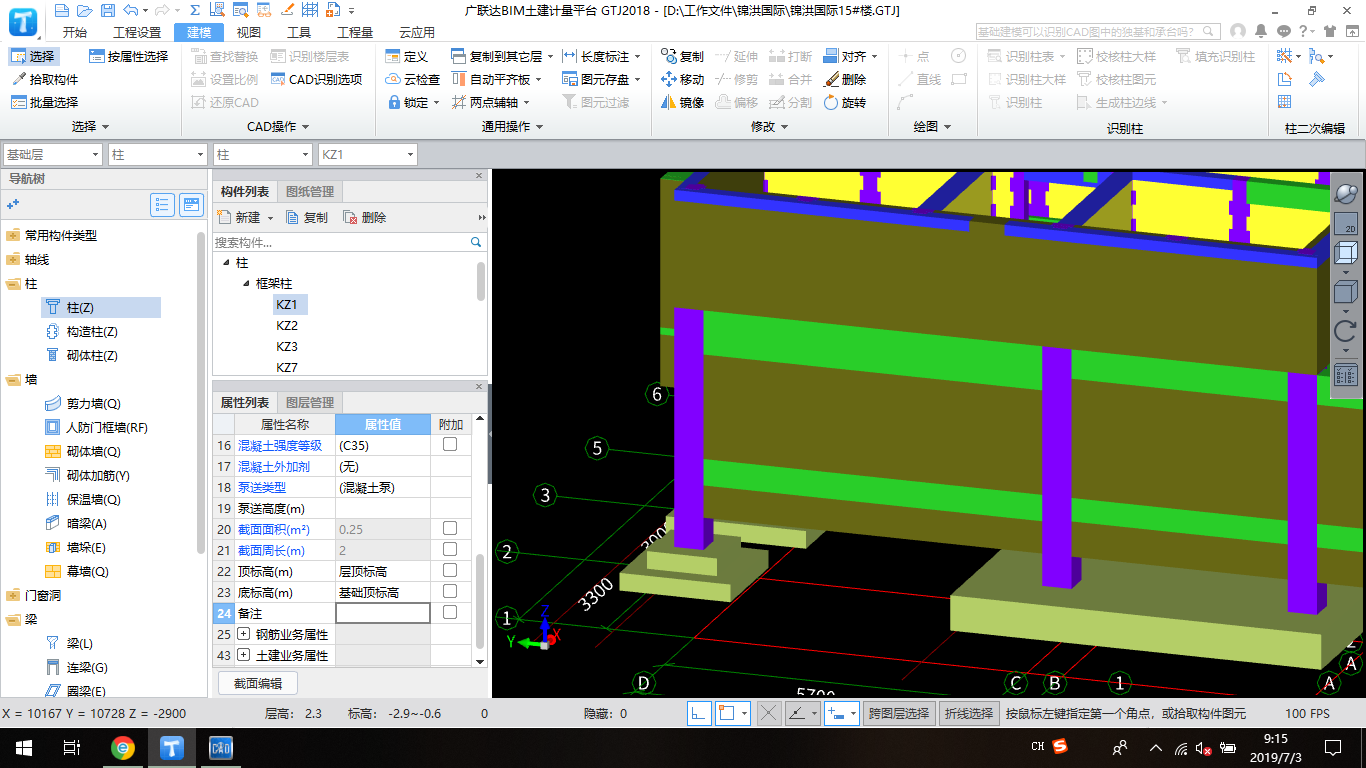Click the 定义 define tool
Viewport: 1366px width, 768px height.
[x=407, y=56]
